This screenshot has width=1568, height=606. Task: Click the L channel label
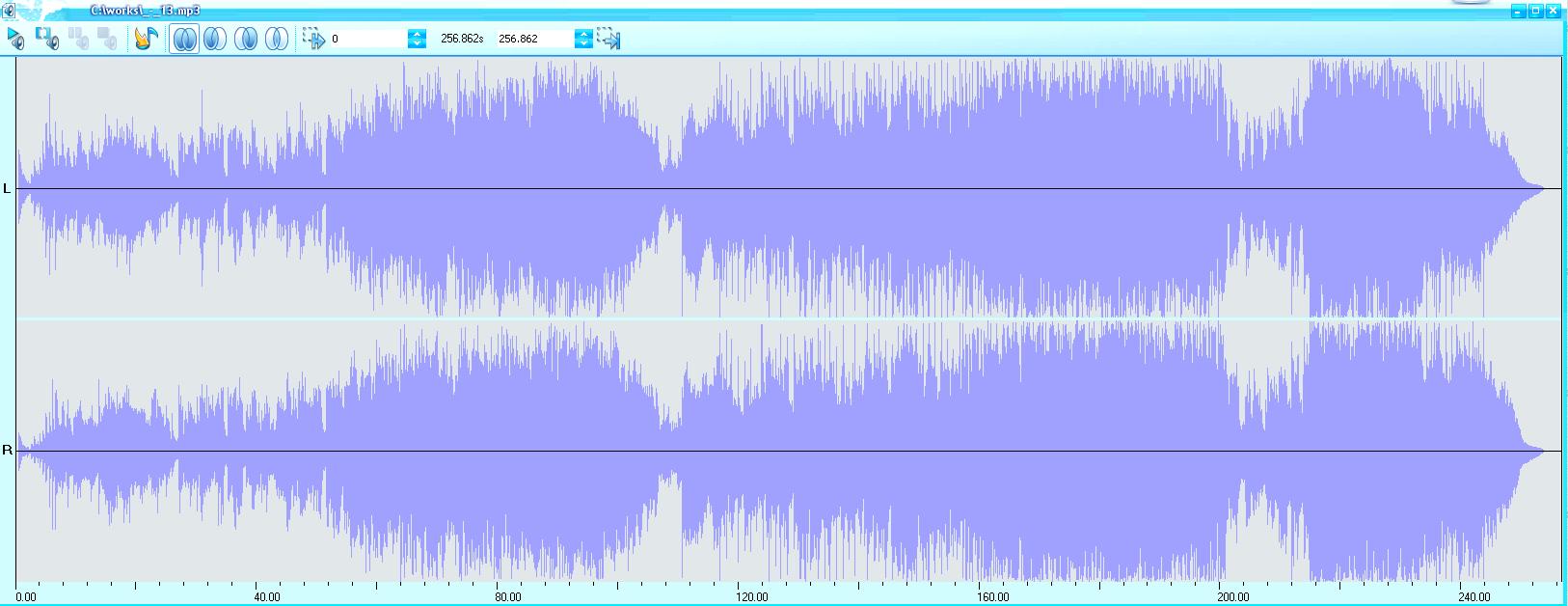point(8,188)
